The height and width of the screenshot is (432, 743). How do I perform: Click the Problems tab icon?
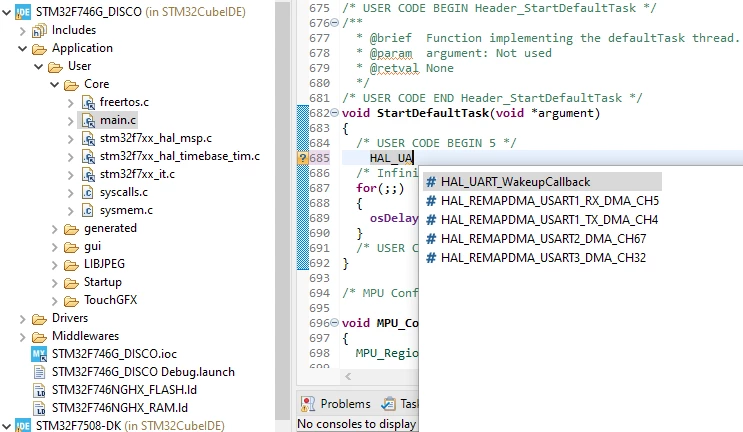(308, 404)
